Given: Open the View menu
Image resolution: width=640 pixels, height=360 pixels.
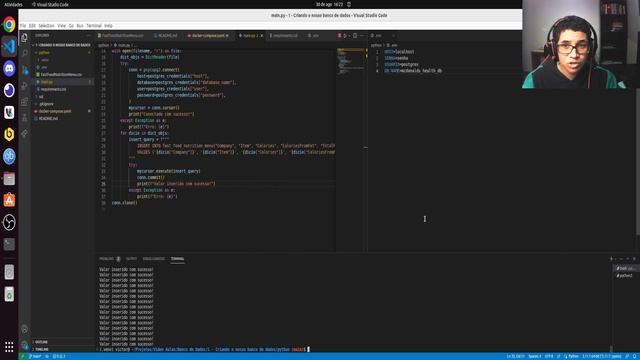Looking at the screenshot, I should tap(62, 26).
